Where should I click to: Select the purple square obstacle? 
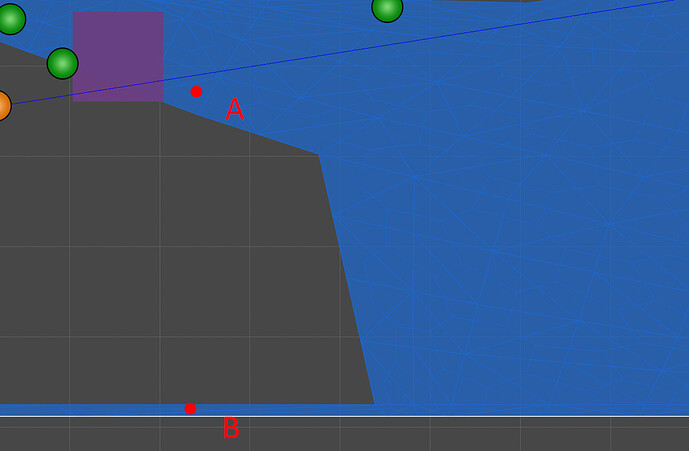pos(118,57)
